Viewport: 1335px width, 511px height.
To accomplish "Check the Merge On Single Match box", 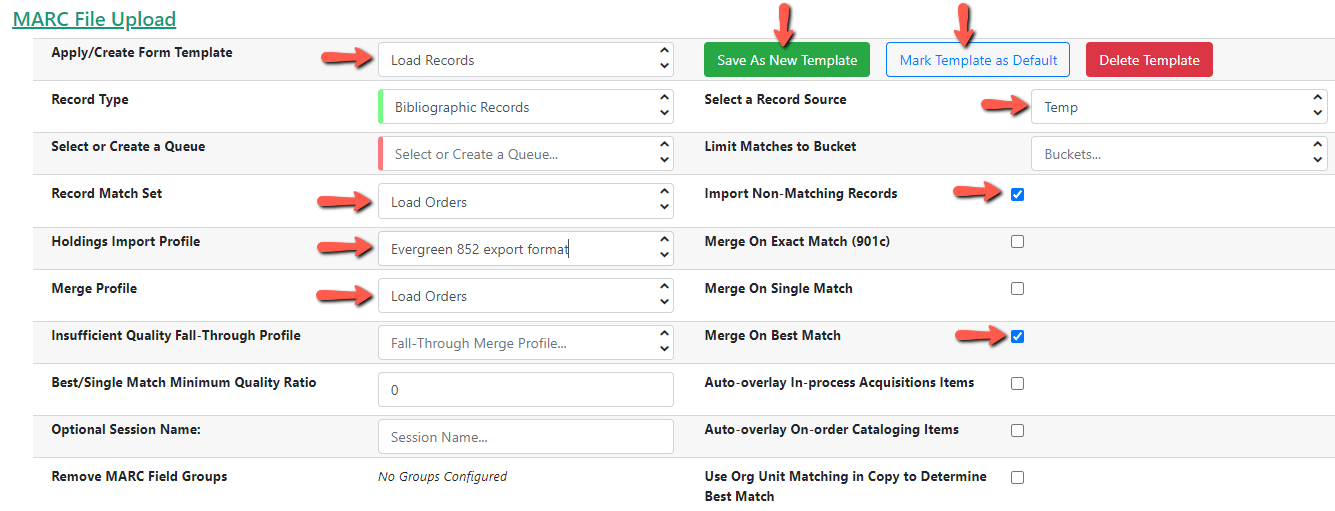I will coord(1017,288).
